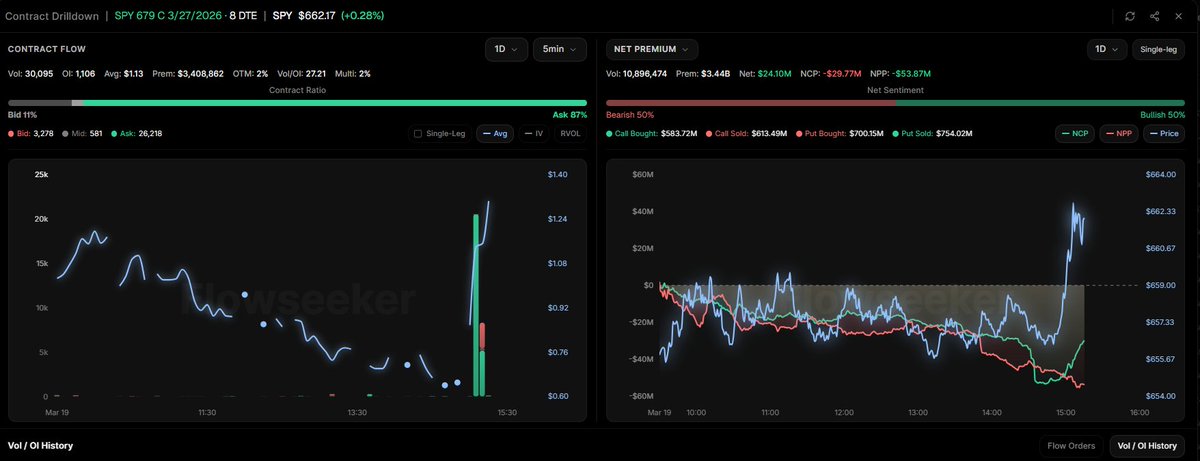Refresh the contract drilldown data
This screenshot has height=461, width=1200.
(1130, 16)
